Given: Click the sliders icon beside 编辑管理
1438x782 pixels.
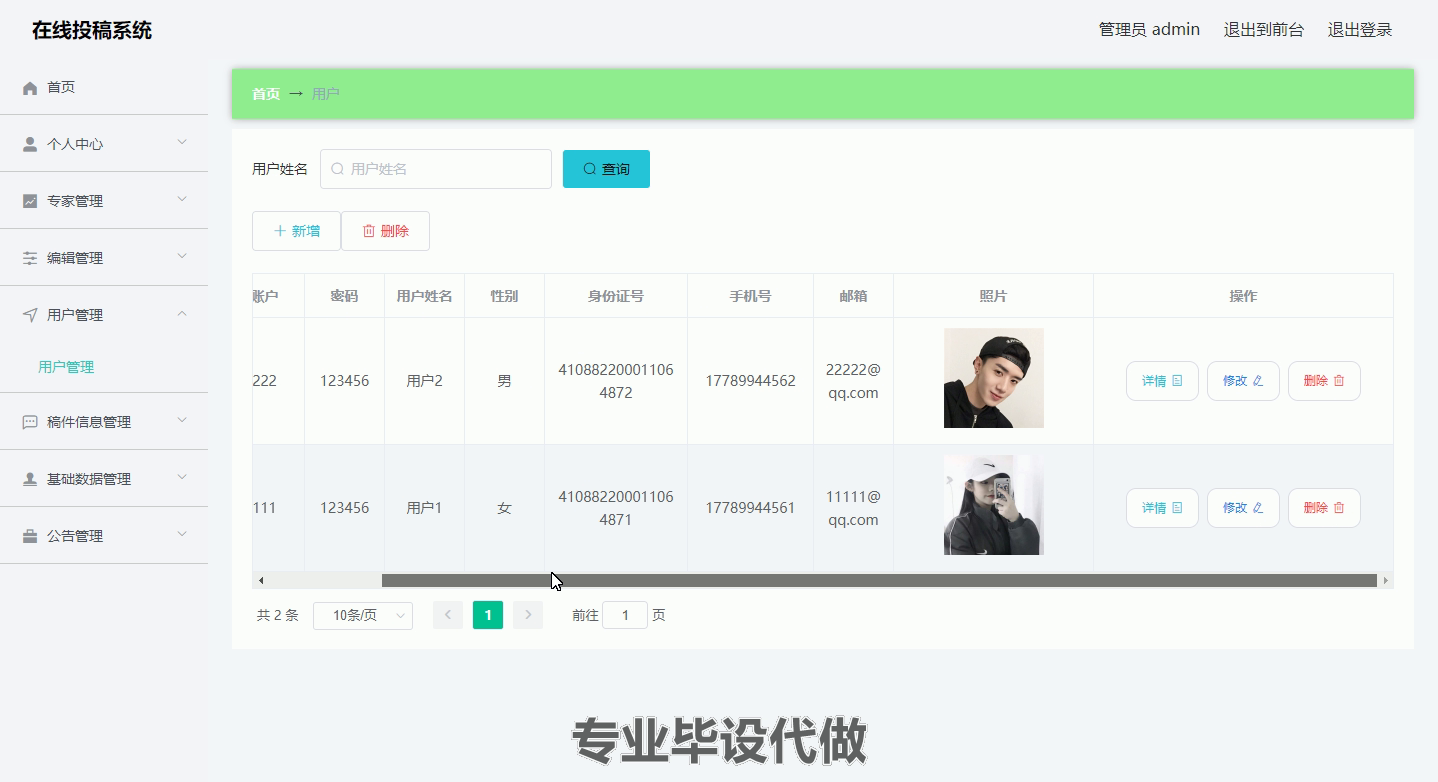Looking at the screenshot, I should [30, 258].
